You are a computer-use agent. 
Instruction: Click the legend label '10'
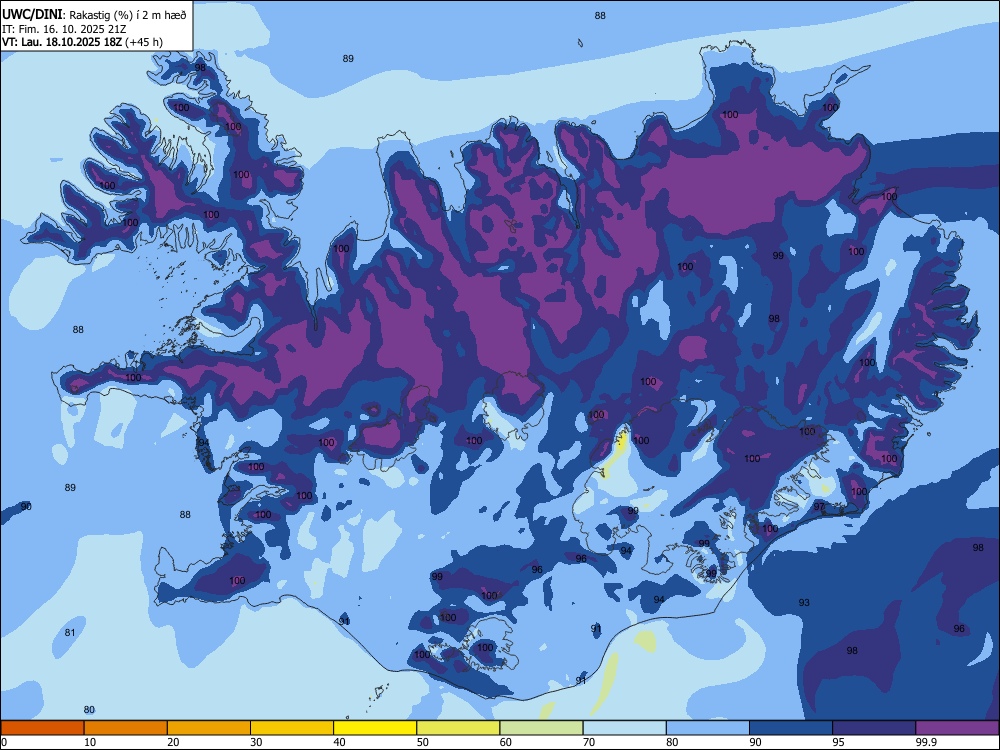tap(90, 742)
